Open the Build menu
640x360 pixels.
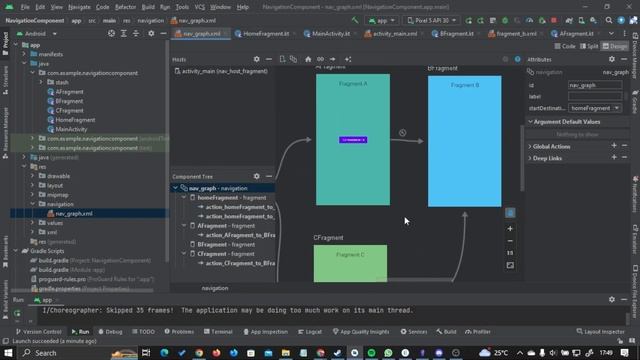tap(148, 7)
